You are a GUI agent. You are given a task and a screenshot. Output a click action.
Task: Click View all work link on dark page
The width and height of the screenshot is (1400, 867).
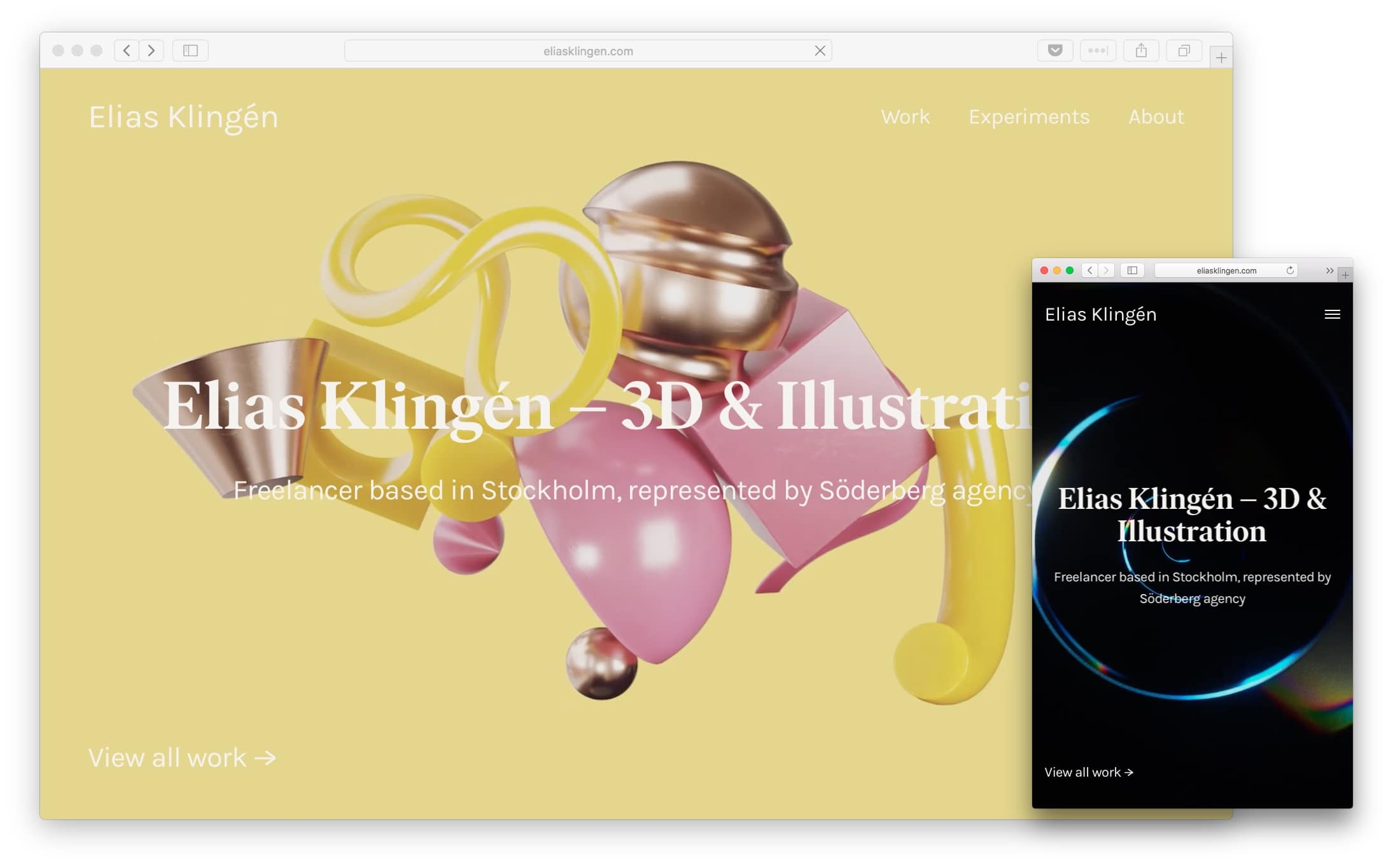1088,772
